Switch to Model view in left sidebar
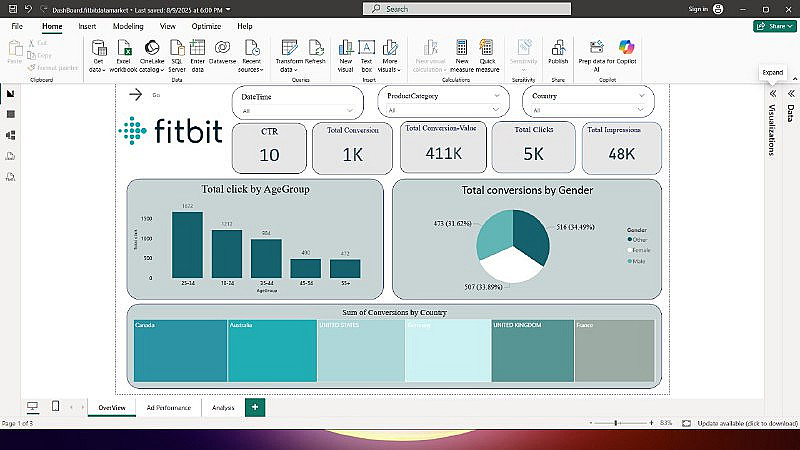Screen dimensions: 800x450 10,135
